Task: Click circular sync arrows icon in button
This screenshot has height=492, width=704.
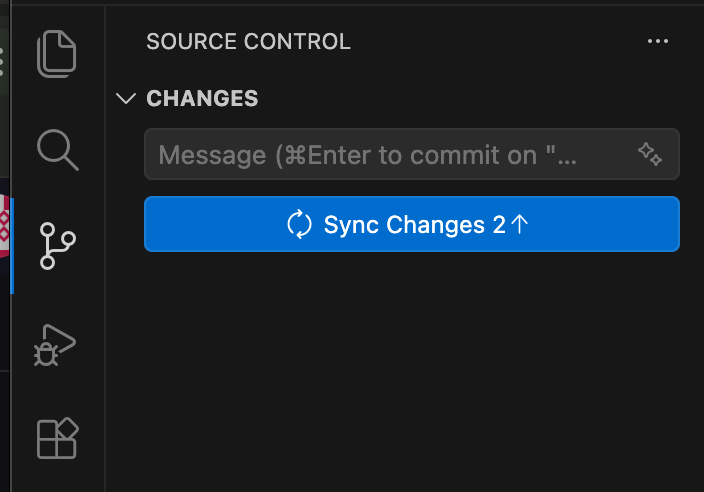Action: (x=299, y=224)
